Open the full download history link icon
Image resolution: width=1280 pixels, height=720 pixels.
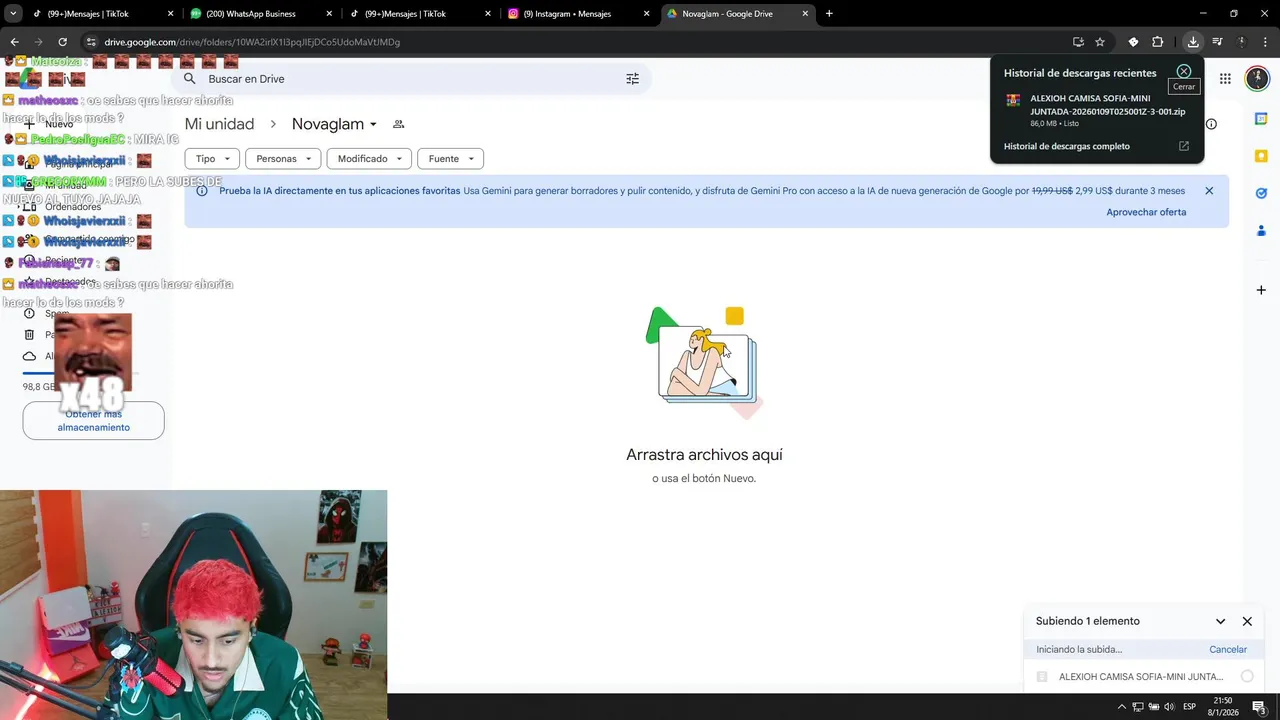coord(1184,146)
